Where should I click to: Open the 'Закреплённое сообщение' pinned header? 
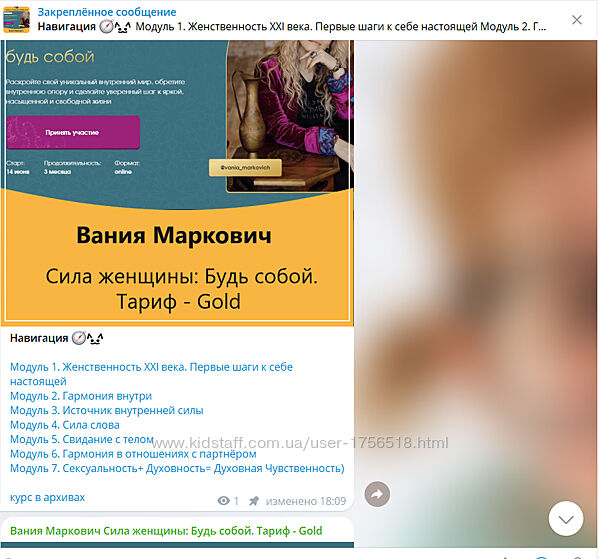click(x=106, y=12)
